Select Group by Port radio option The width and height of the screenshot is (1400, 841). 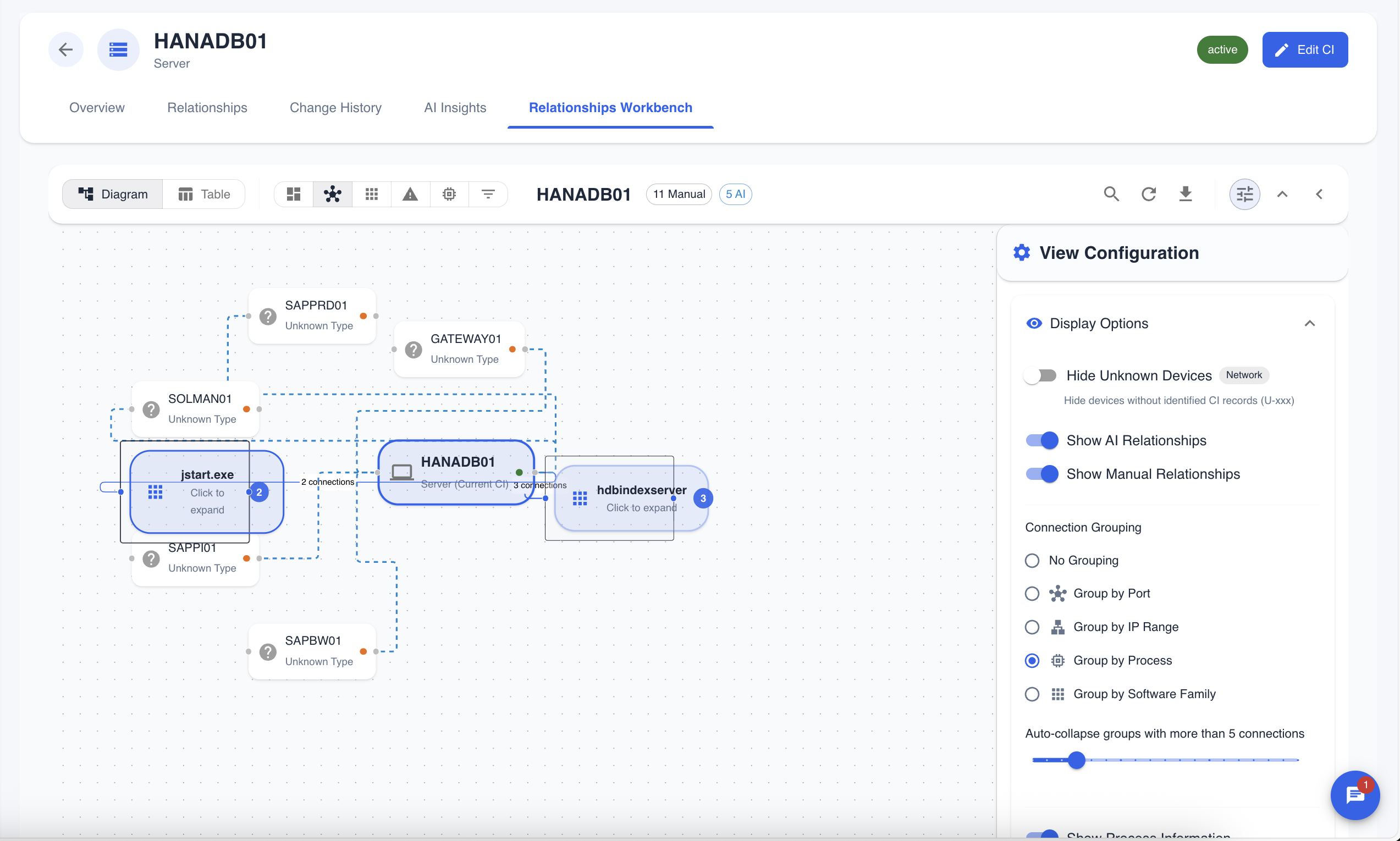click(x=1032, y=593)
